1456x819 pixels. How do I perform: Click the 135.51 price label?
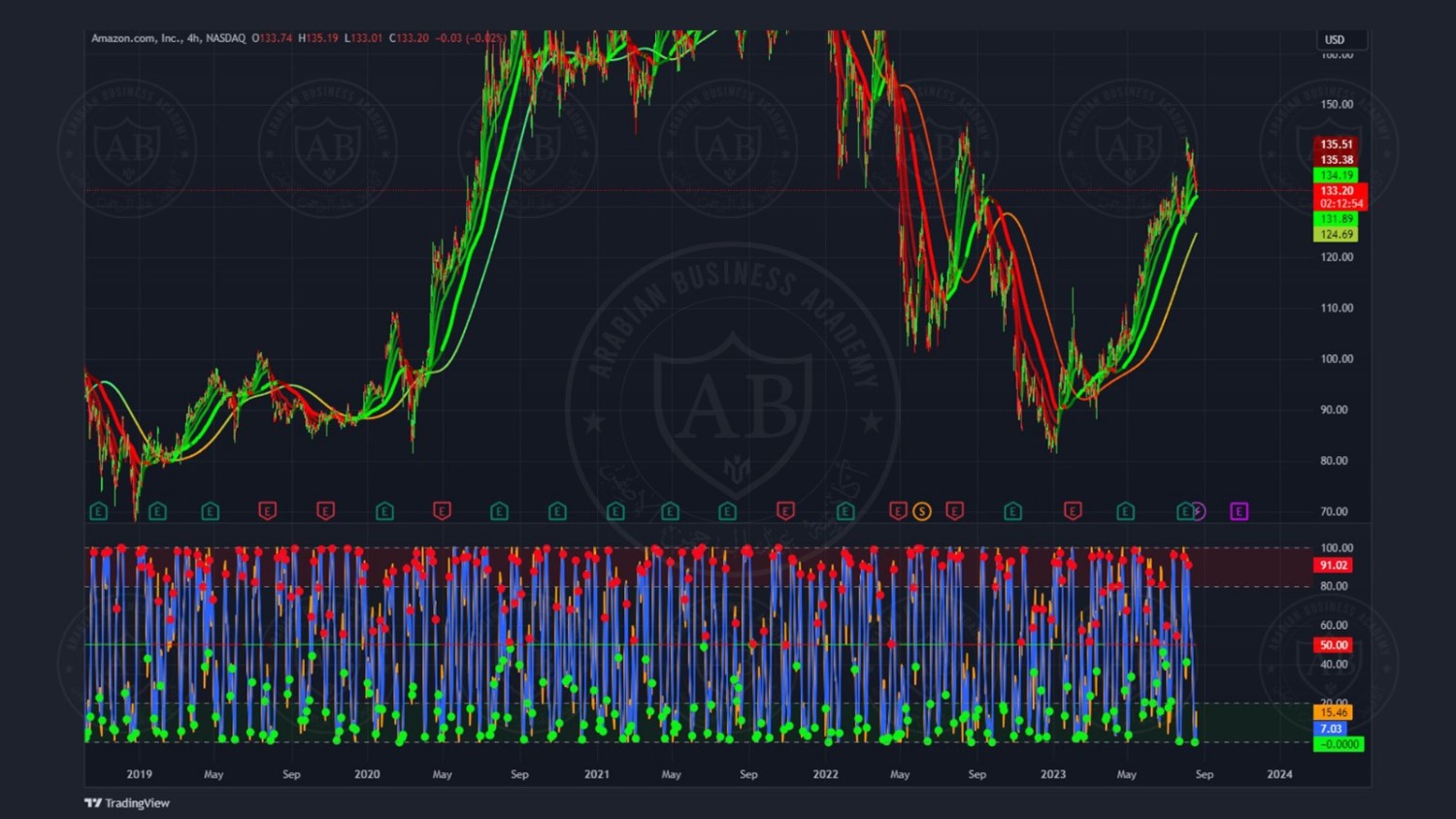(x=1337, y=144)
